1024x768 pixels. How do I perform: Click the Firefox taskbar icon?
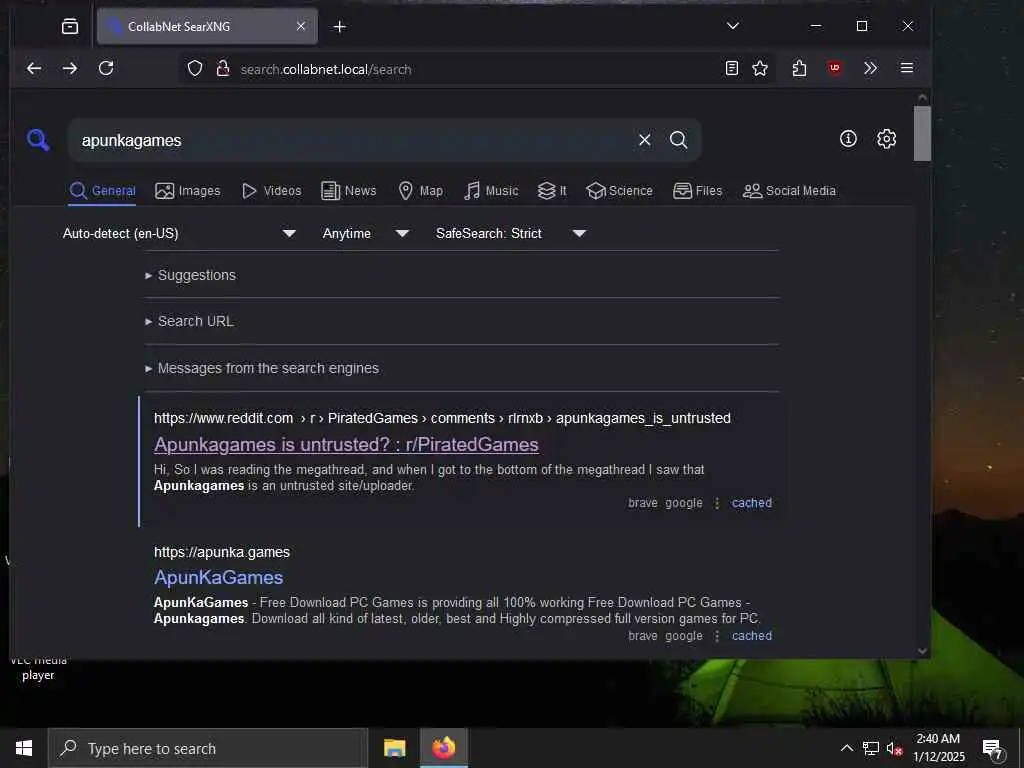click(443, 748)
